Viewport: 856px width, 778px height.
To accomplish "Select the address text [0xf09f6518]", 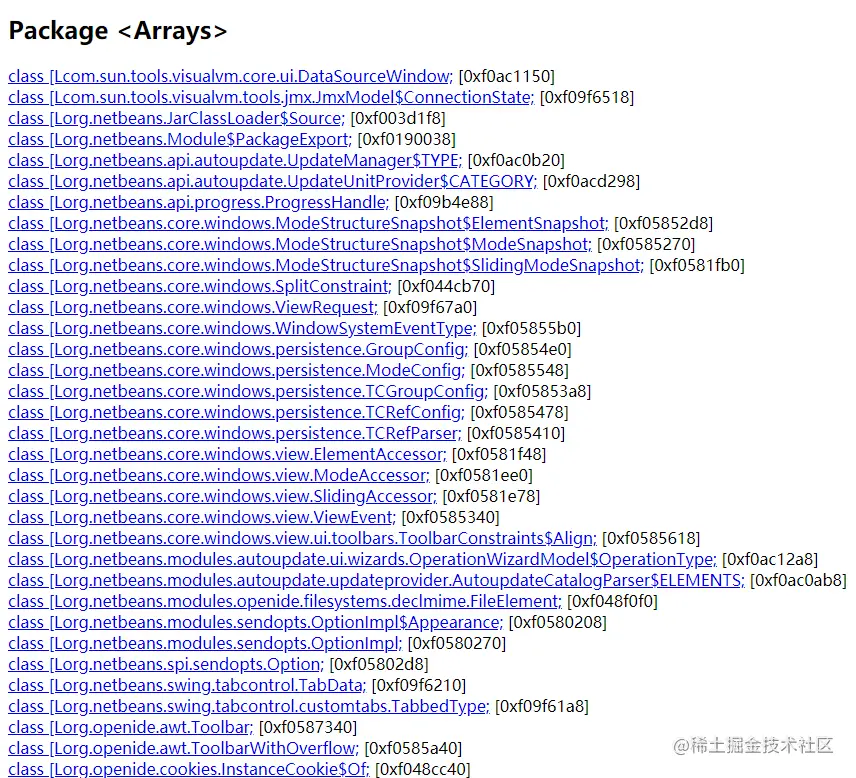I will coord(587,97).
